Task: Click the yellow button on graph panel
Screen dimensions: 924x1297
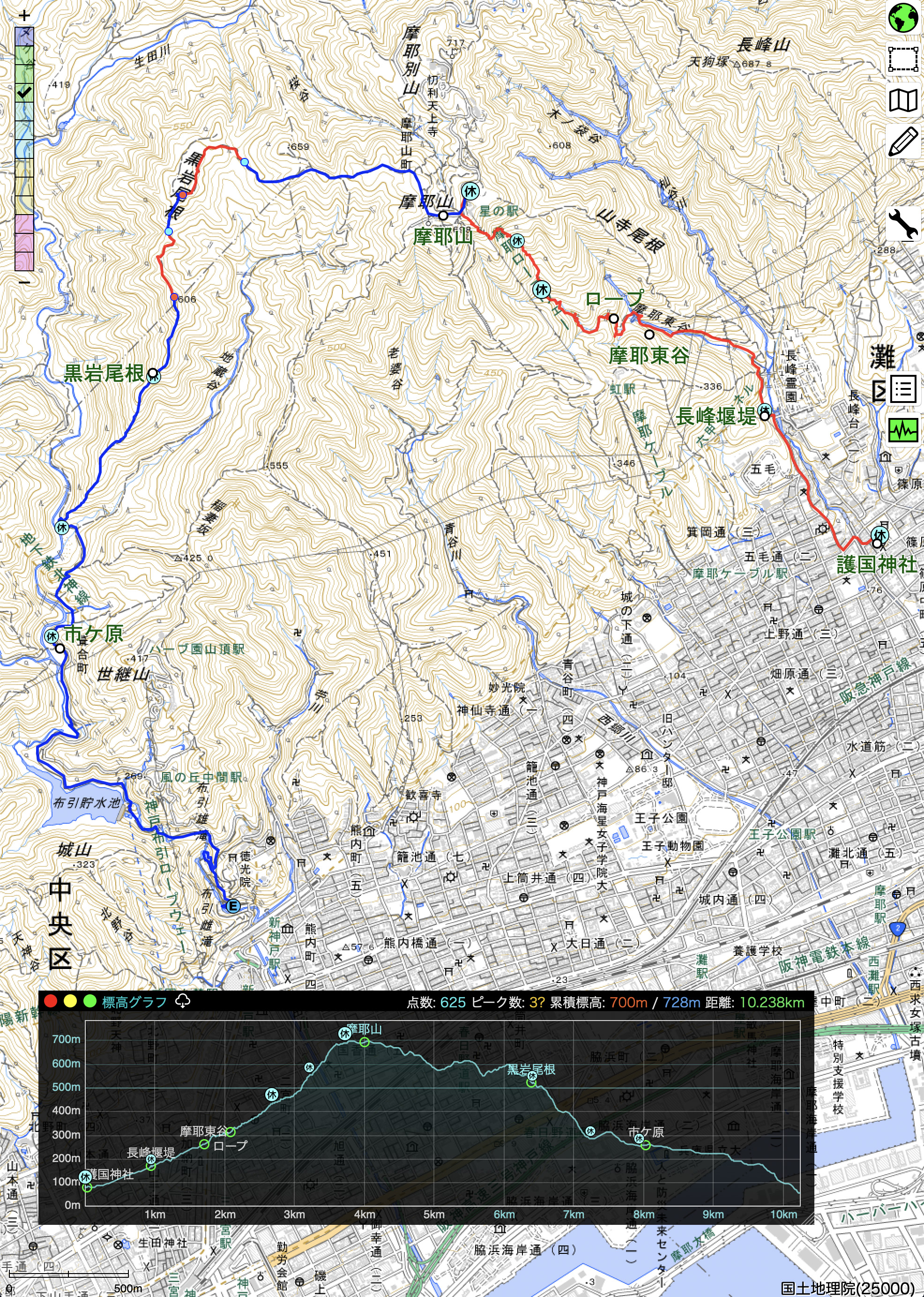Action: [70, 1002]
